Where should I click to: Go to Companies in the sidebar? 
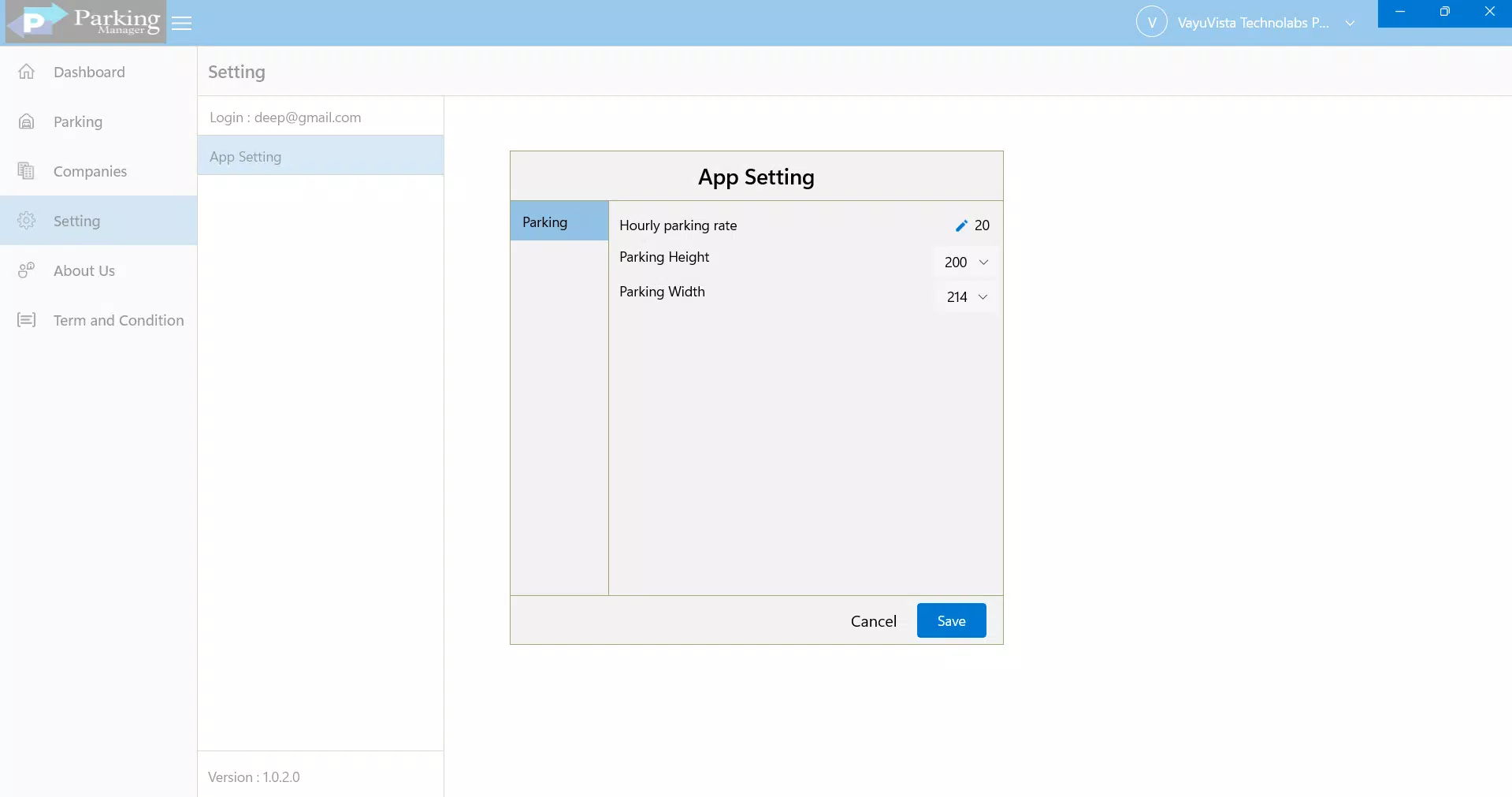(x=98, y=171)
